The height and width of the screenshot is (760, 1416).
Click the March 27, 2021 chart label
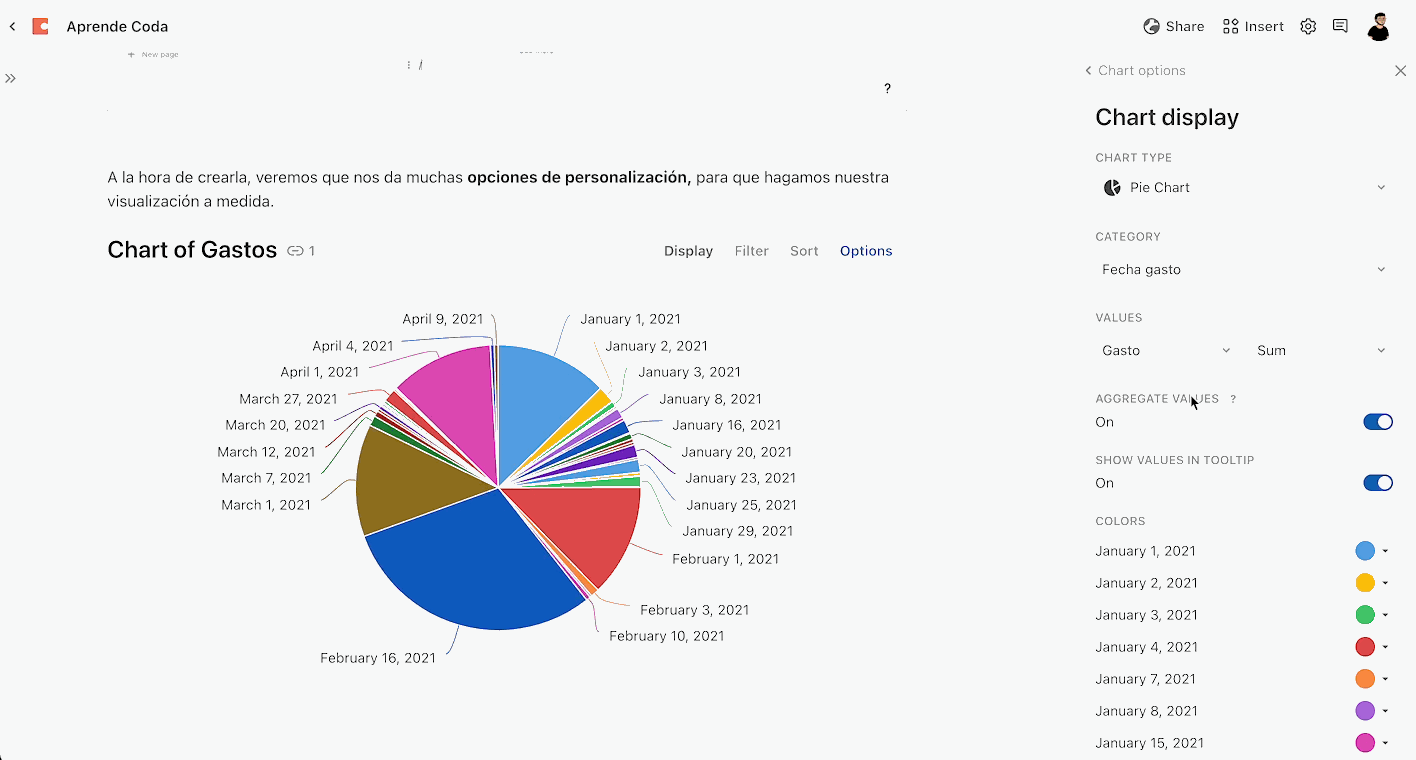(x=288, y=399)
